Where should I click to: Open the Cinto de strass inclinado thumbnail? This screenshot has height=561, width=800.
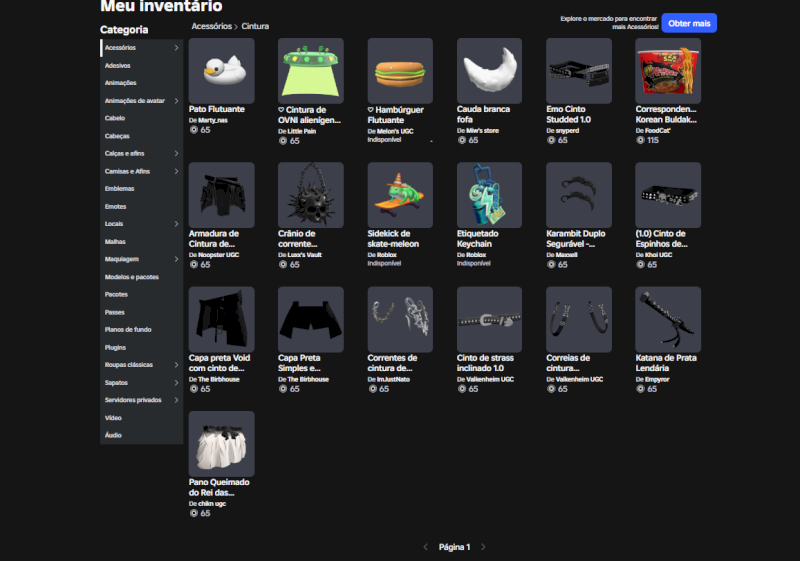(x=489, y=319)
